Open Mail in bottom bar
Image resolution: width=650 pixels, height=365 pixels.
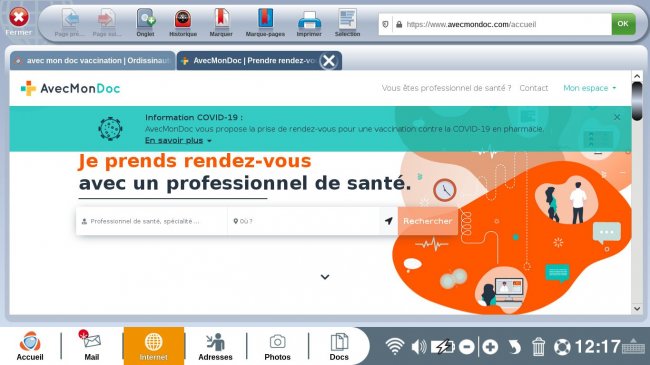(92, 346)
